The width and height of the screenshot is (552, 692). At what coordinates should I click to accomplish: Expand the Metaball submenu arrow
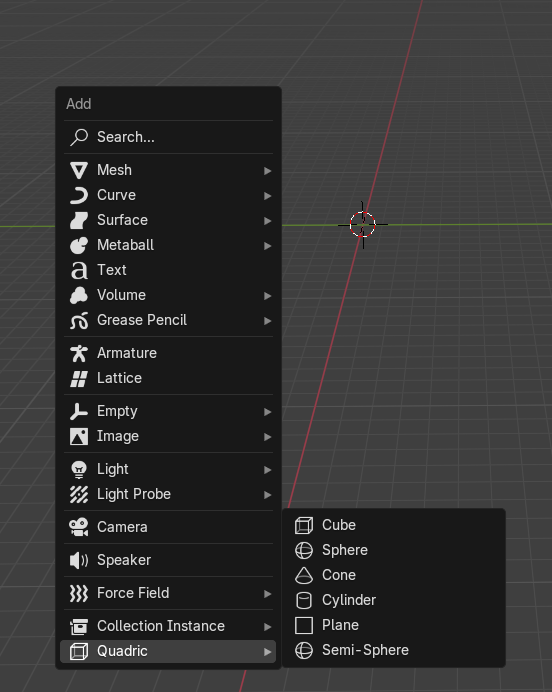(267, 246)
